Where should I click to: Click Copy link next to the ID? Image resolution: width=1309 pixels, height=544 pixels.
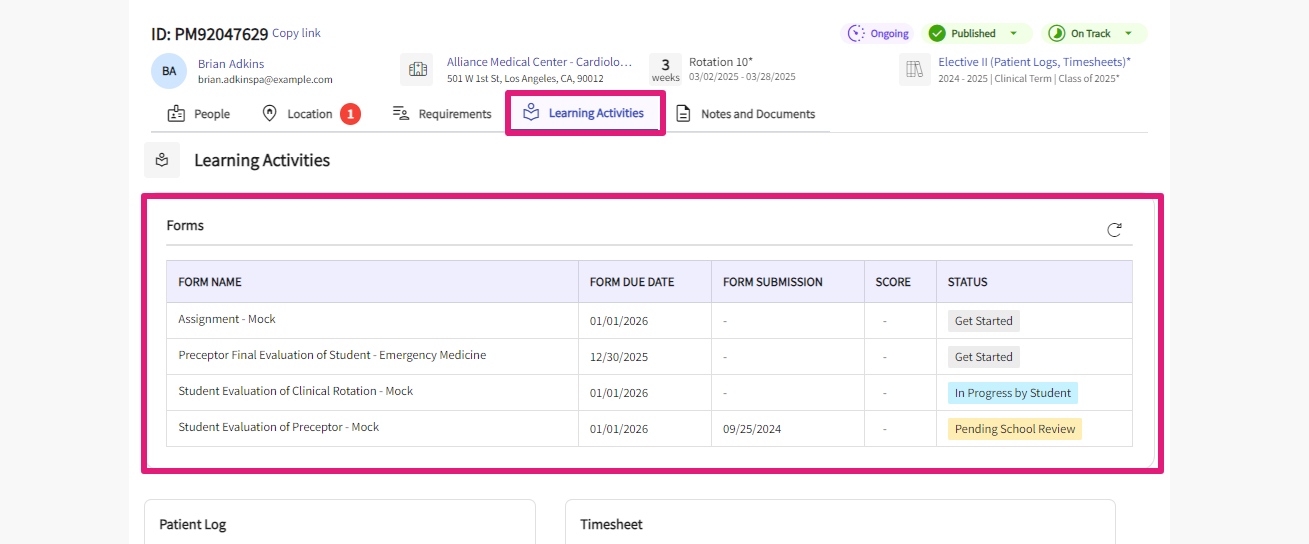pos(296,33)
